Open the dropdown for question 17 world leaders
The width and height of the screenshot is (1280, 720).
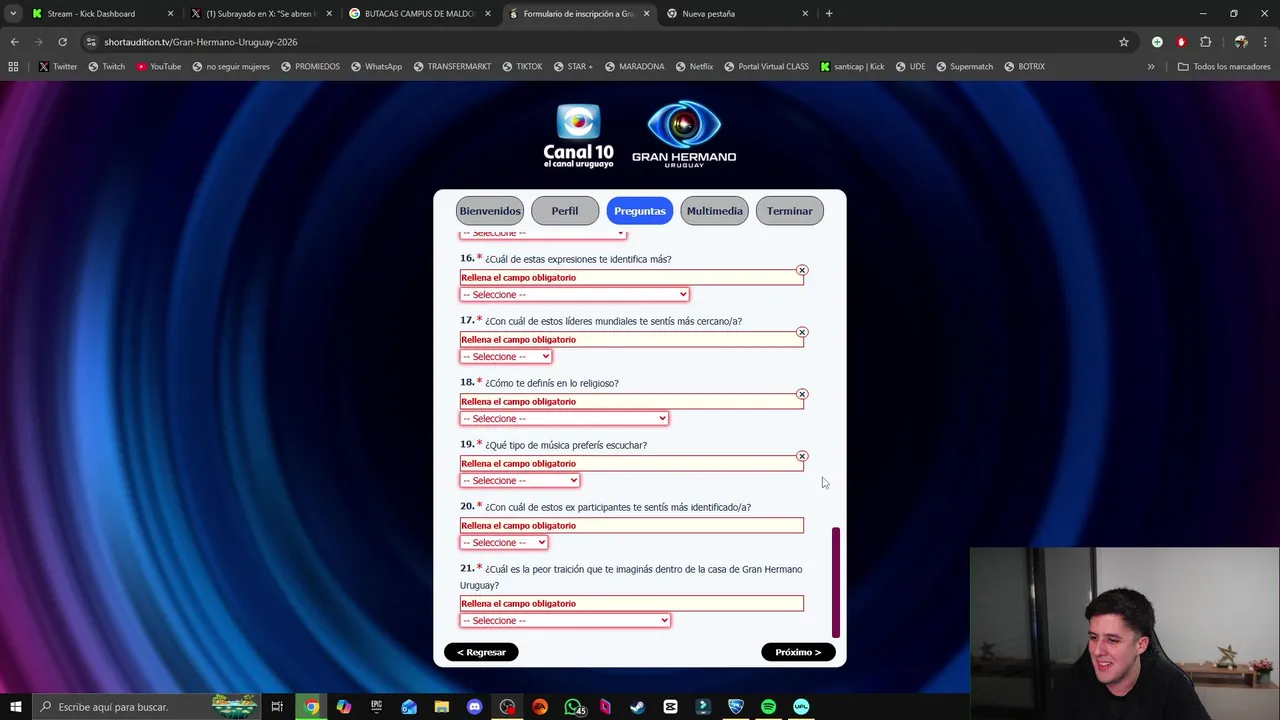click(506, 356)
